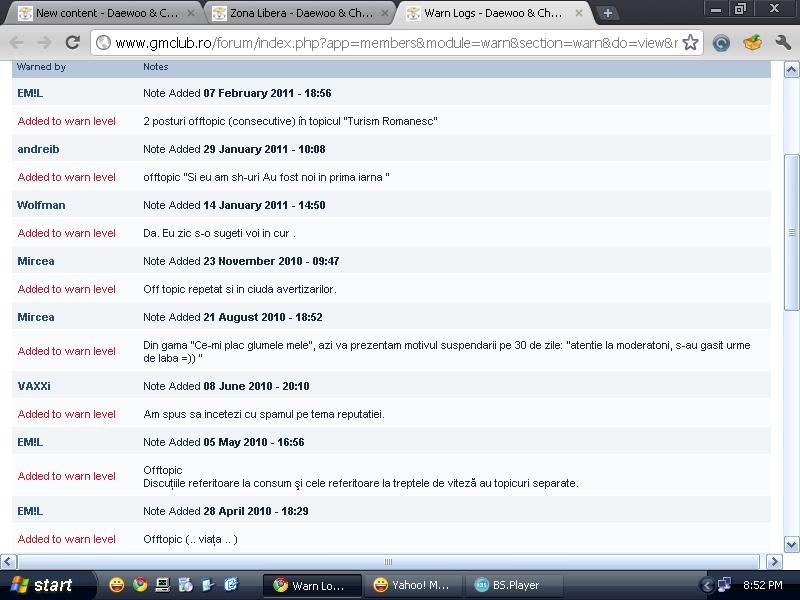Open Wolfman's member profile link
Screen dimensions: 800x600
(x=41, y=205)
